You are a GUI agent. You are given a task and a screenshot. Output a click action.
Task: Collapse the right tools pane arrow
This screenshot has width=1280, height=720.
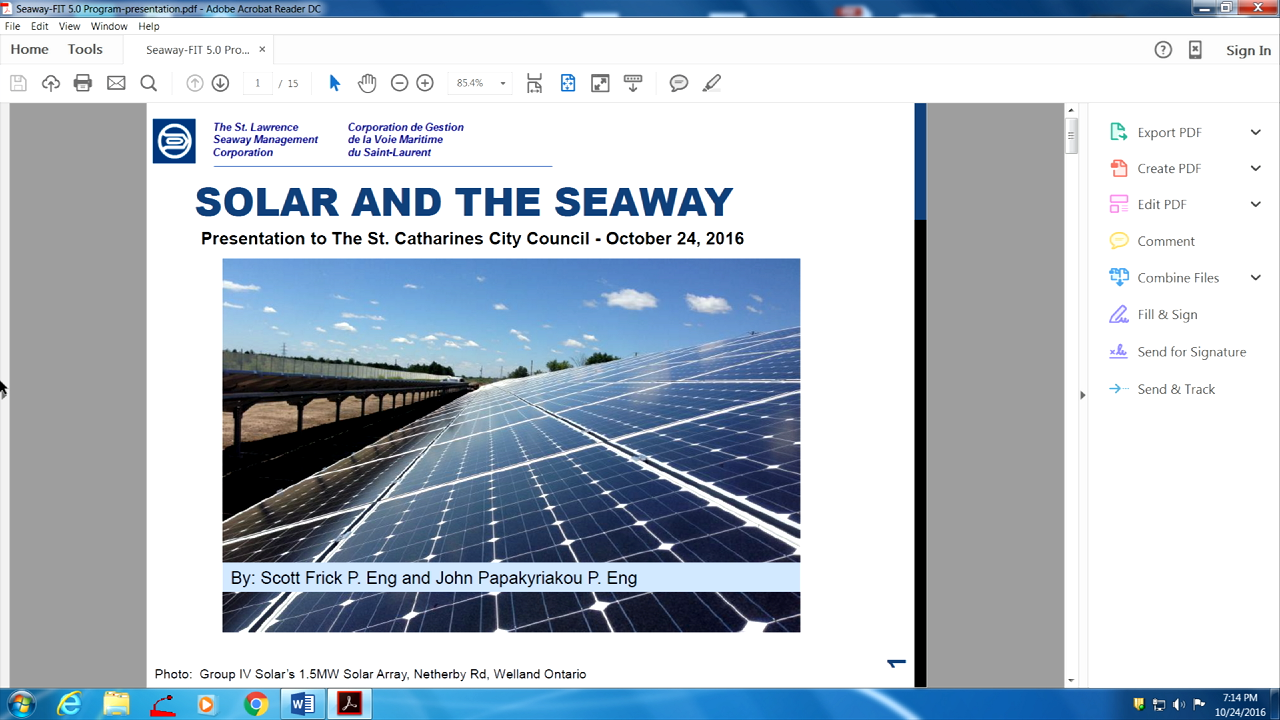pyautogui.click(x=1082, y=395)
